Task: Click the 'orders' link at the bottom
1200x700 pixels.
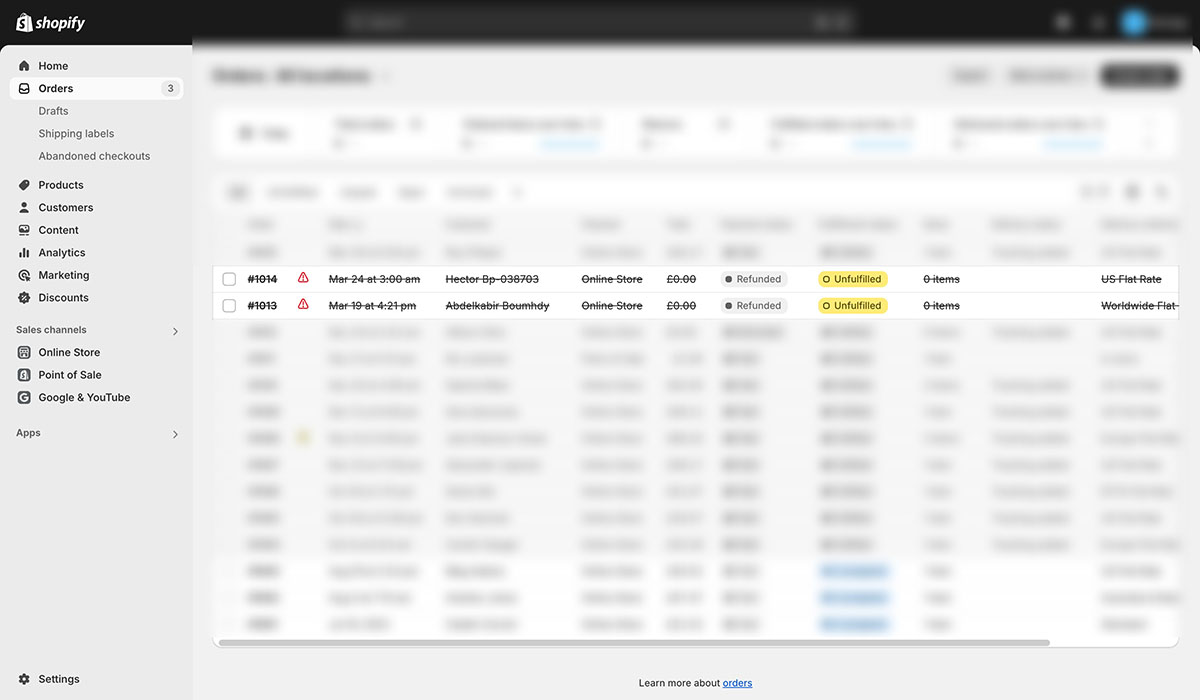Action: click(737, 683)
